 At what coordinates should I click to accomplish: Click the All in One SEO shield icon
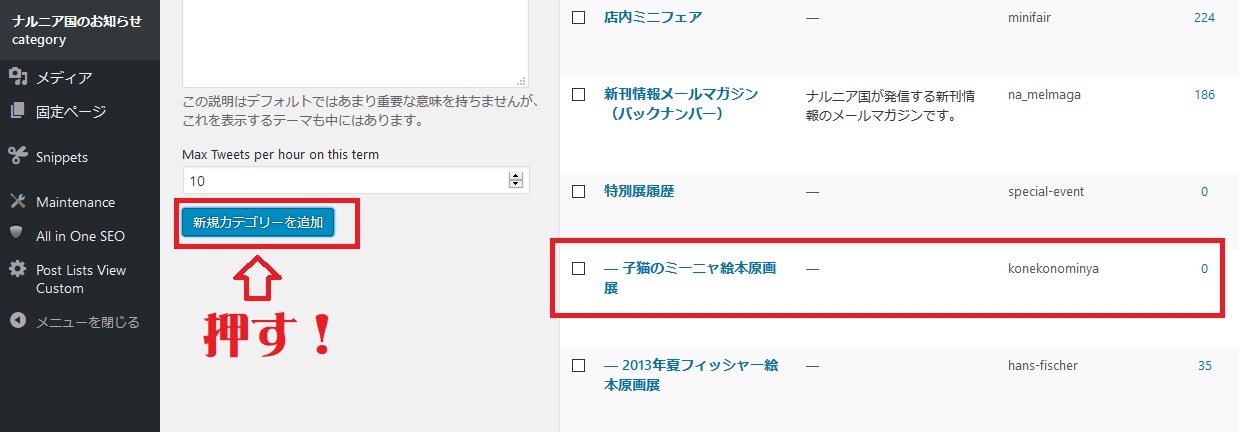point(17,234)
